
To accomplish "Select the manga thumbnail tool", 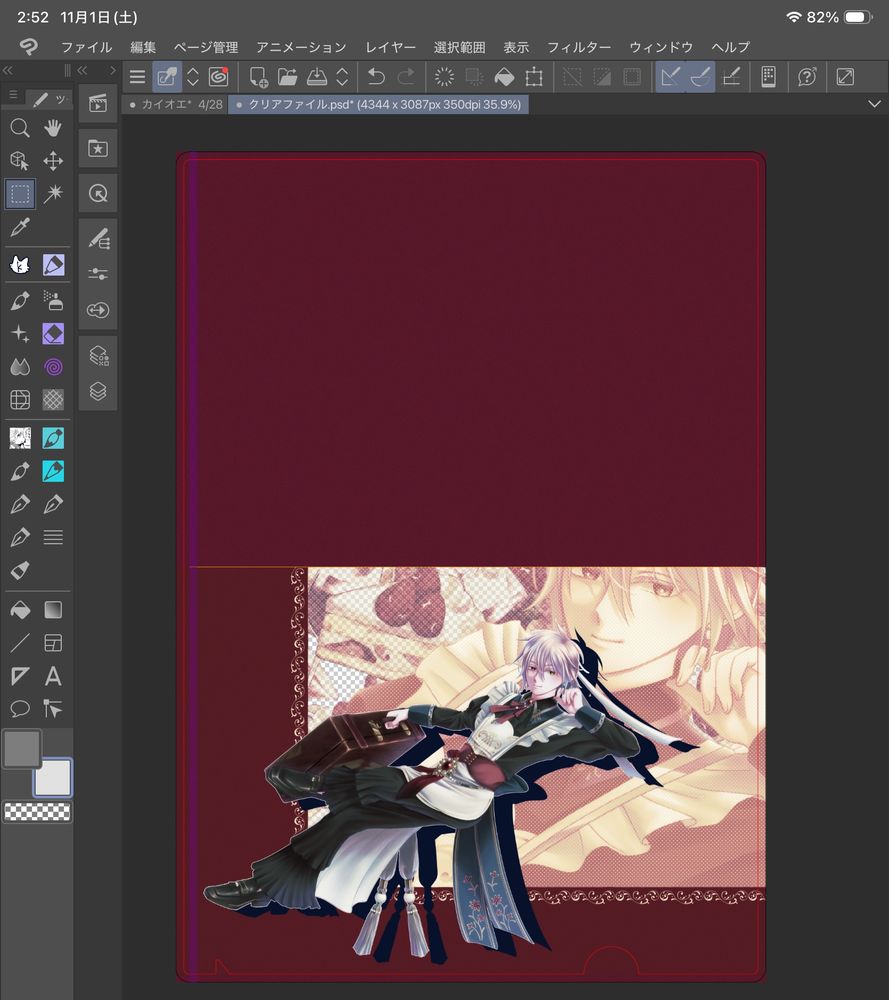I will pyautogui.click(x=20, y=438).
